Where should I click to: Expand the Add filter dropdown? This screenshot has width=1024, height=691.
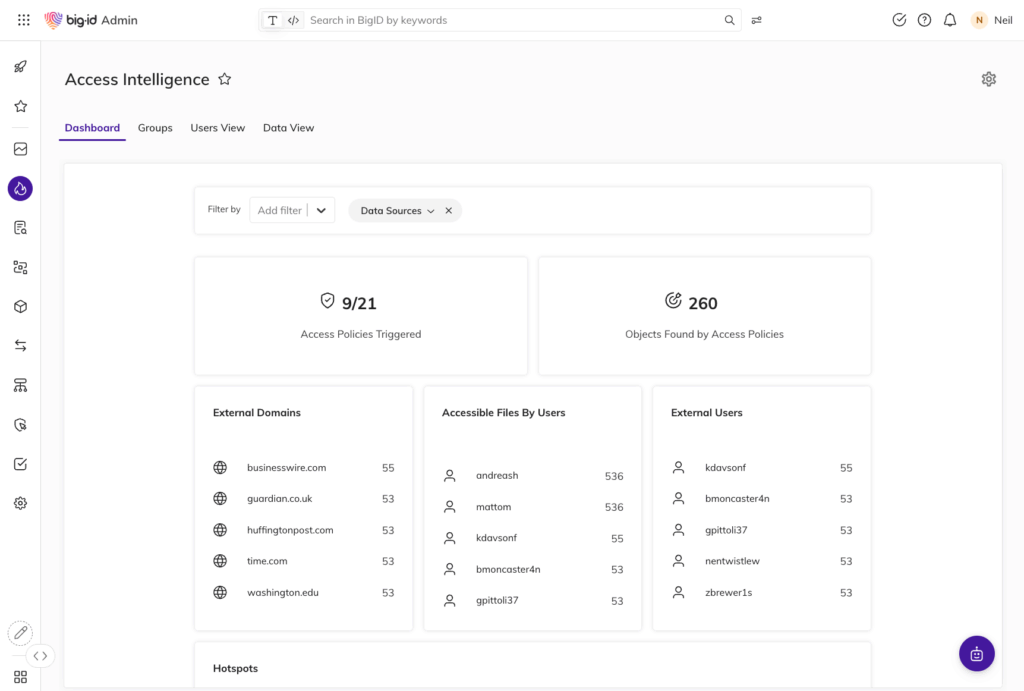pyautogui.click(x=321, y=210)
